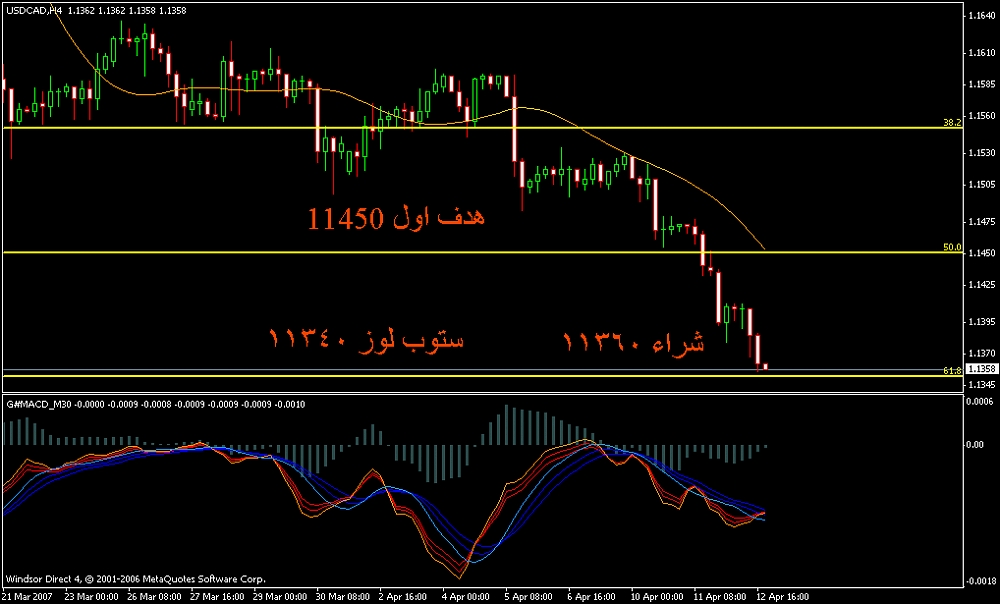Click the USDCAD,H4 chart title text
Screen dimensions: 1000x604
click(34, 10)
